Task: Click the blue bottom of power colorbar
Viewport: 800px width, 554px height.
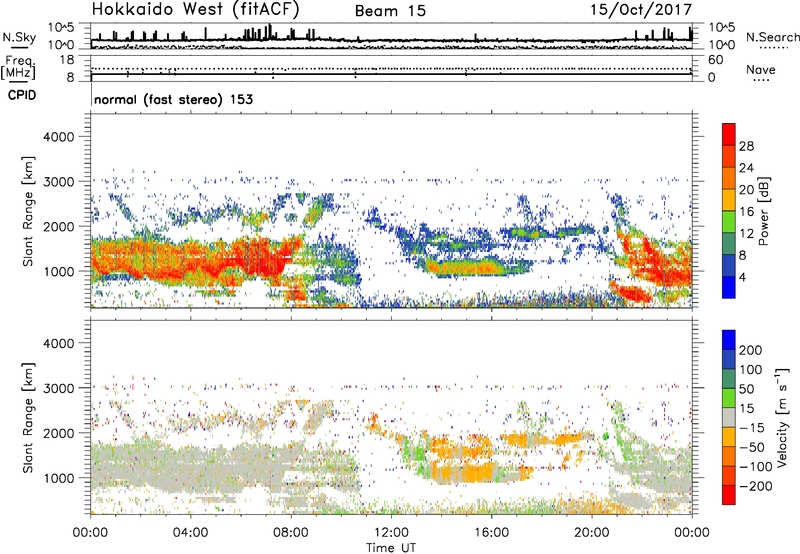Action: click(729, 287)
